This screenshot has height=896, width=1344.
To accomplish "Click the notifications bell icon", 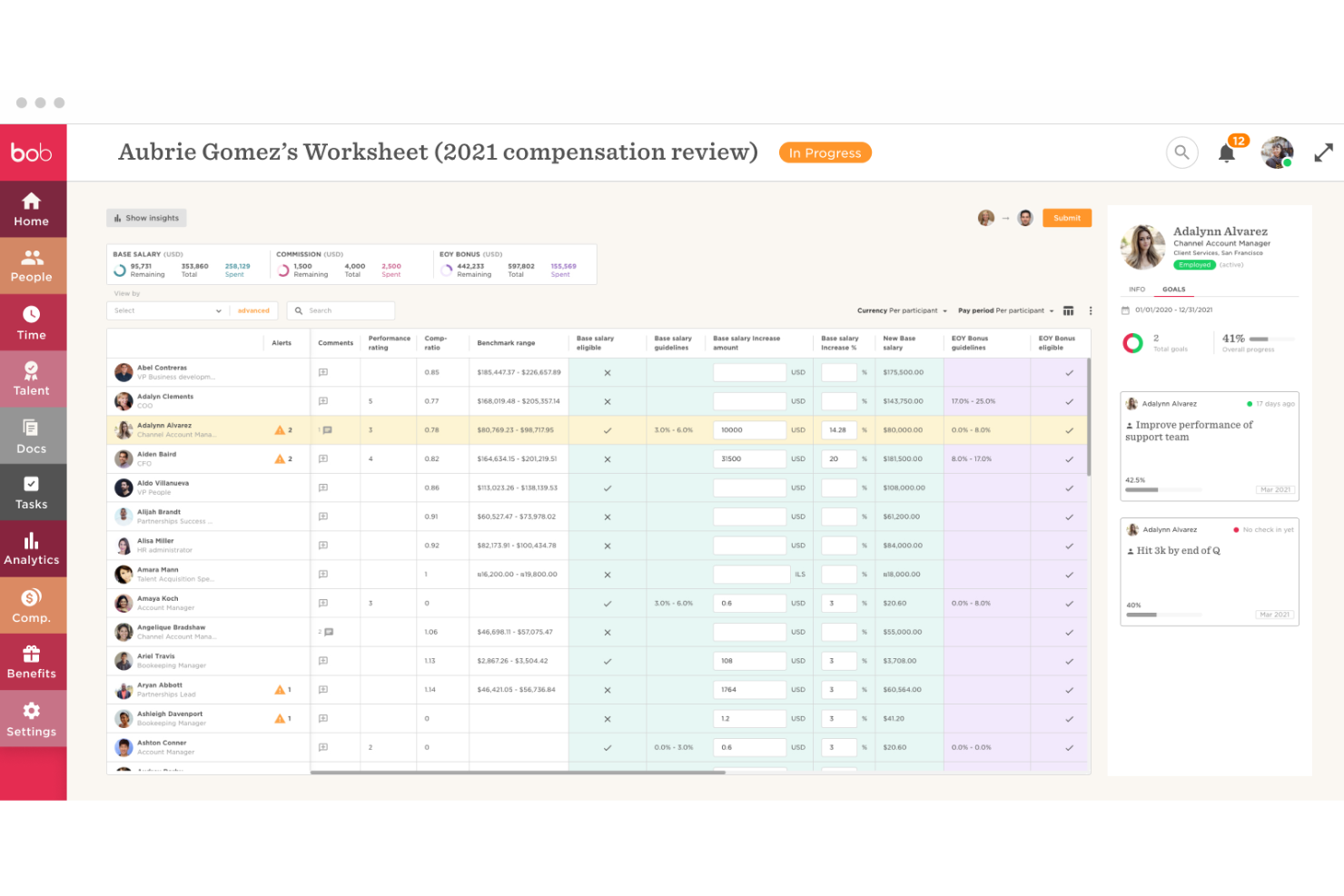I will pos(1226,153).
